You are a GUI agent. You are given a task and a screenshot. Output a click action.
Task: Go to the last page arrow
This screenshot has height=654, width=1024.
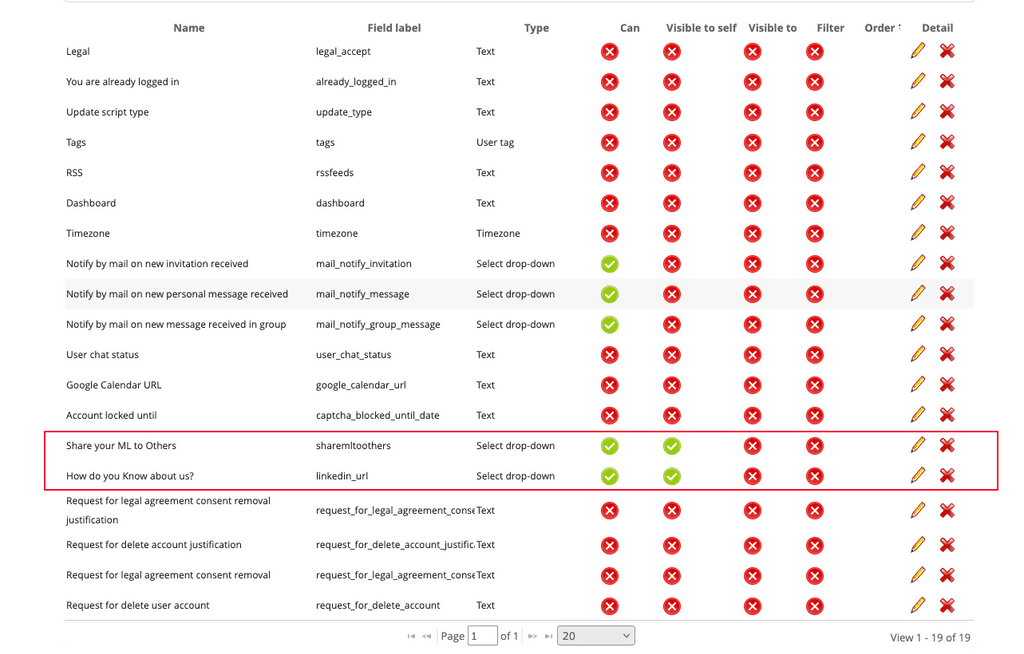pos(549,636)
